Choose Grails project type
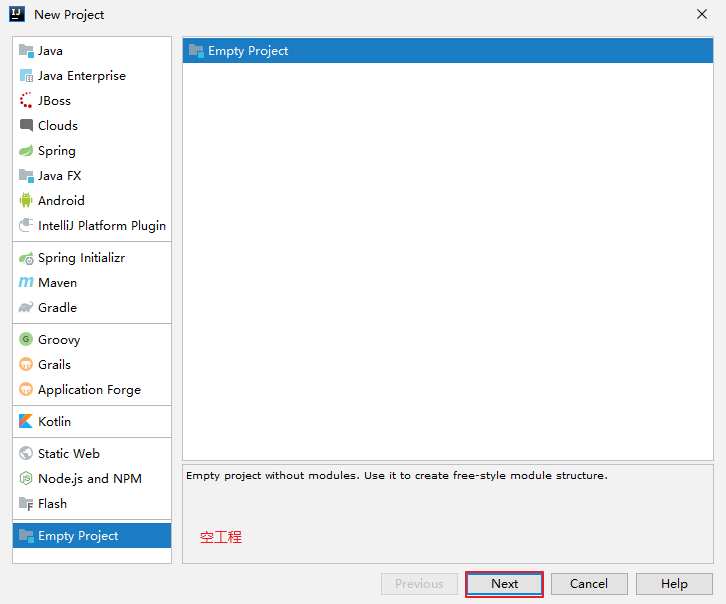Viewport: 726px width, 604px height. click(x=54, y=365)
